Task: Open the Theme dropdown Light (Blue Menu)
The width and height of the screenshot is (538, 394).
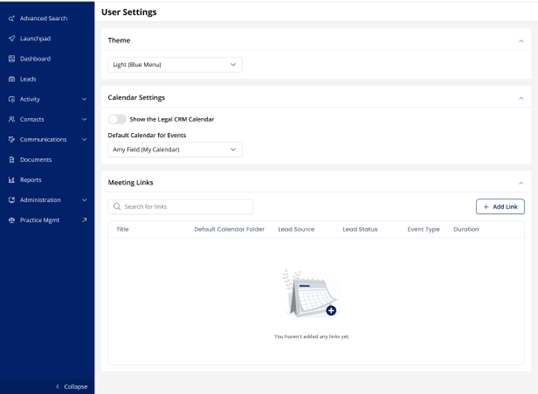Action: point(175,65)
